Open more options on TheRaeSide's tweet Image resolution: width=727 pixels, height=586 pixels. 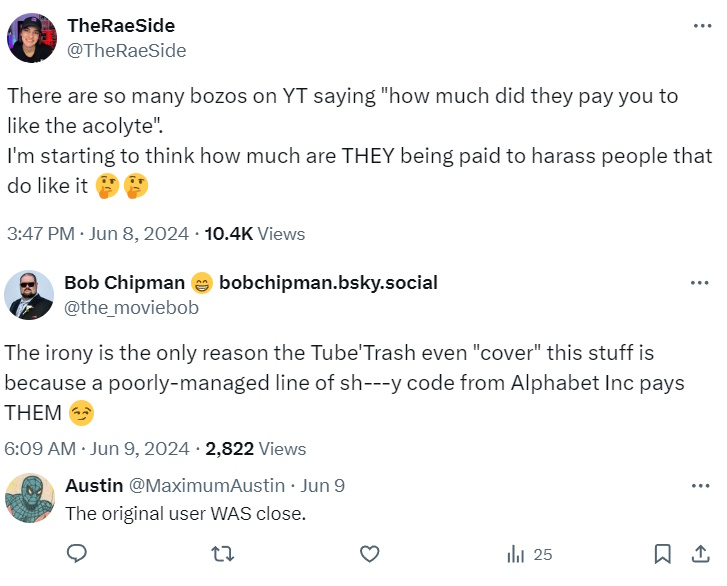[701, 26]
